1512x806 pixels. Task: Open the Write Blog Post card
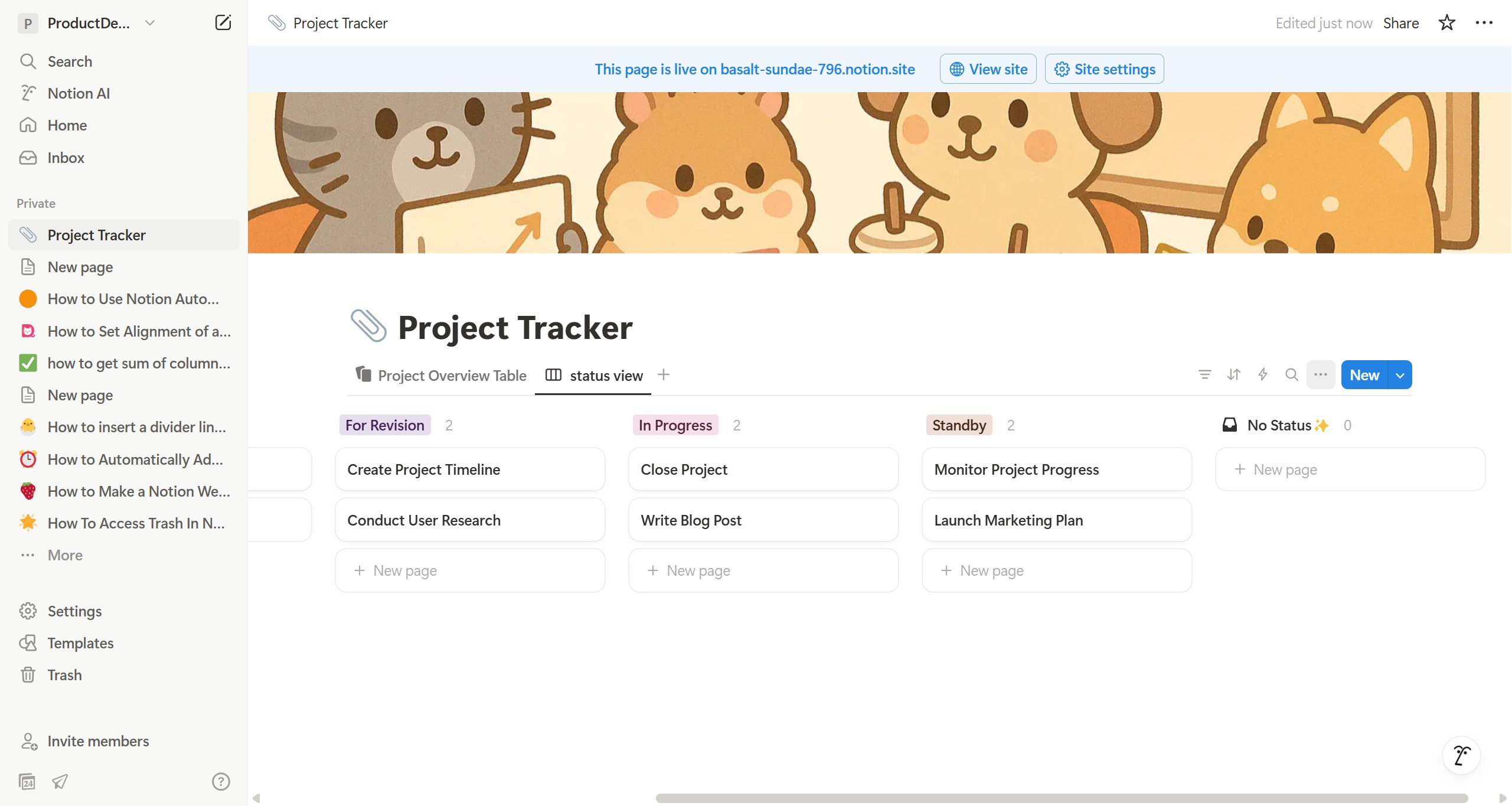click(763, 520)
